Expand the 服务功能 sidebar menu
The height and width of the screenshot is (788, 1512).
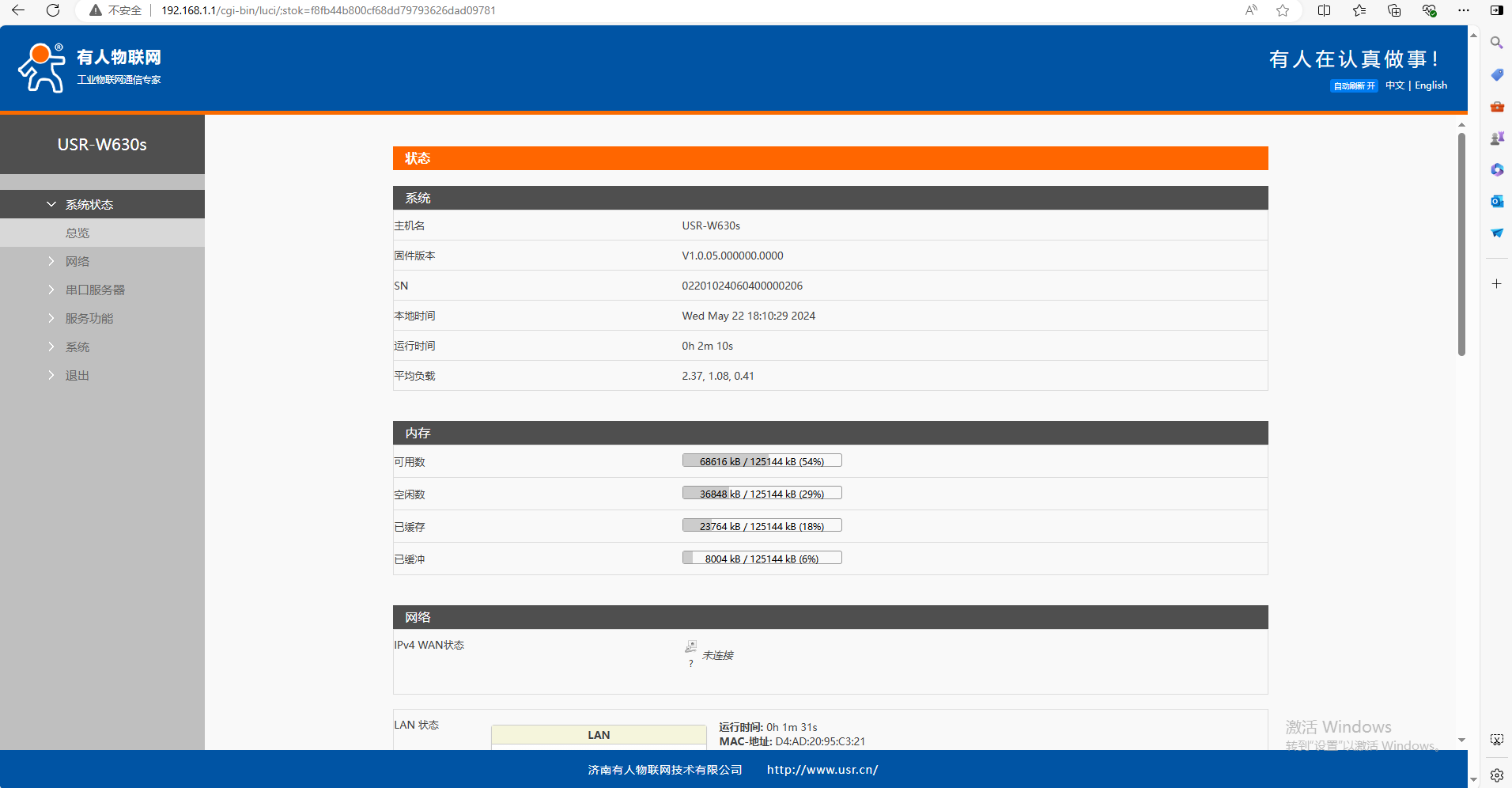pyautogui.click(x=89, y=318)
